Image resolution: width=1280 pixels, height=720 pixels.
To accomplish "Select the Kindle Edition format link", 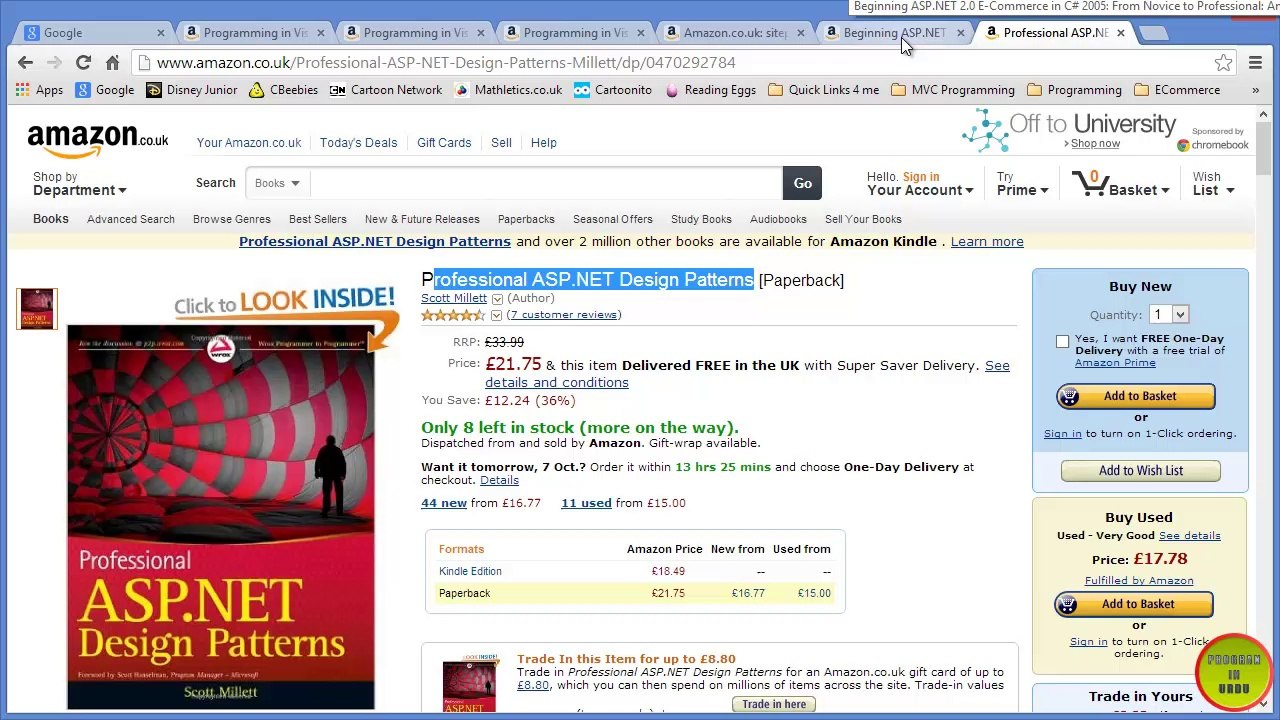I will pyautogui.click(x=470, y=571).
